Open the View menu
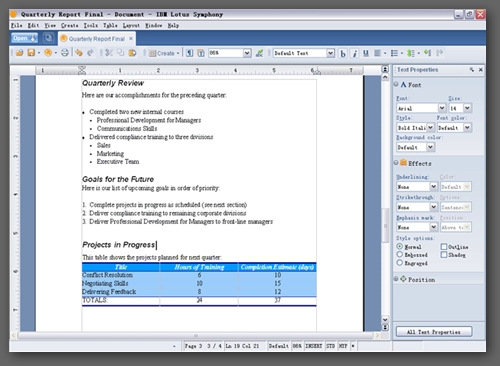 [50, 25]
